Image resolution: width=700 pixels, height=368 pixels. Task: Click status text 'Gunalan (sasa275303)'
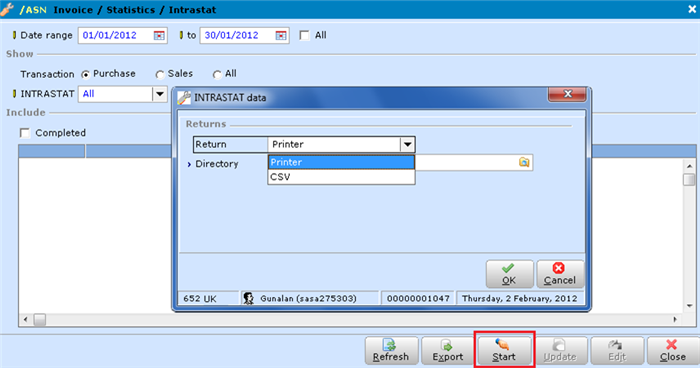[308, 299]
